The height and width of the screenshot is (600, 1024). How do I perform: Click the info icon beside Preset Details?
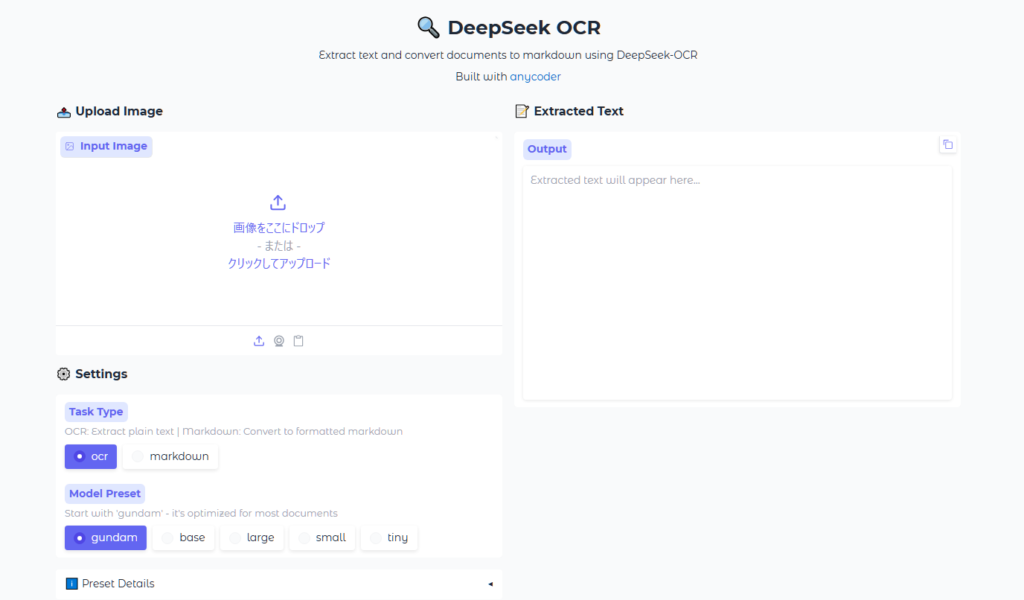point(71,584)
